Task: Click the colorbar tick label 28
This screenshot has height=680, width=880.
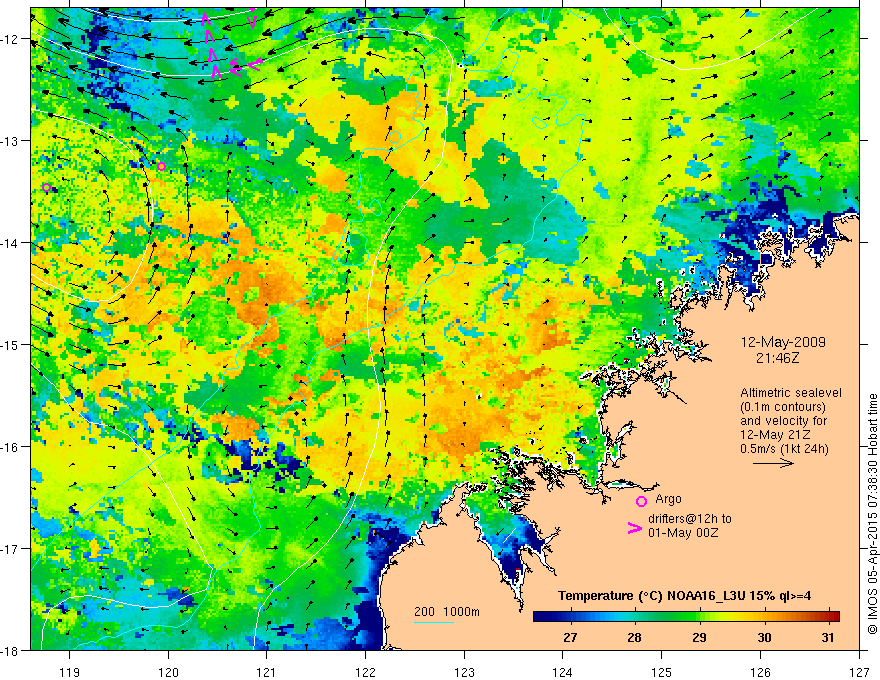Action: (x=634, y=637)
